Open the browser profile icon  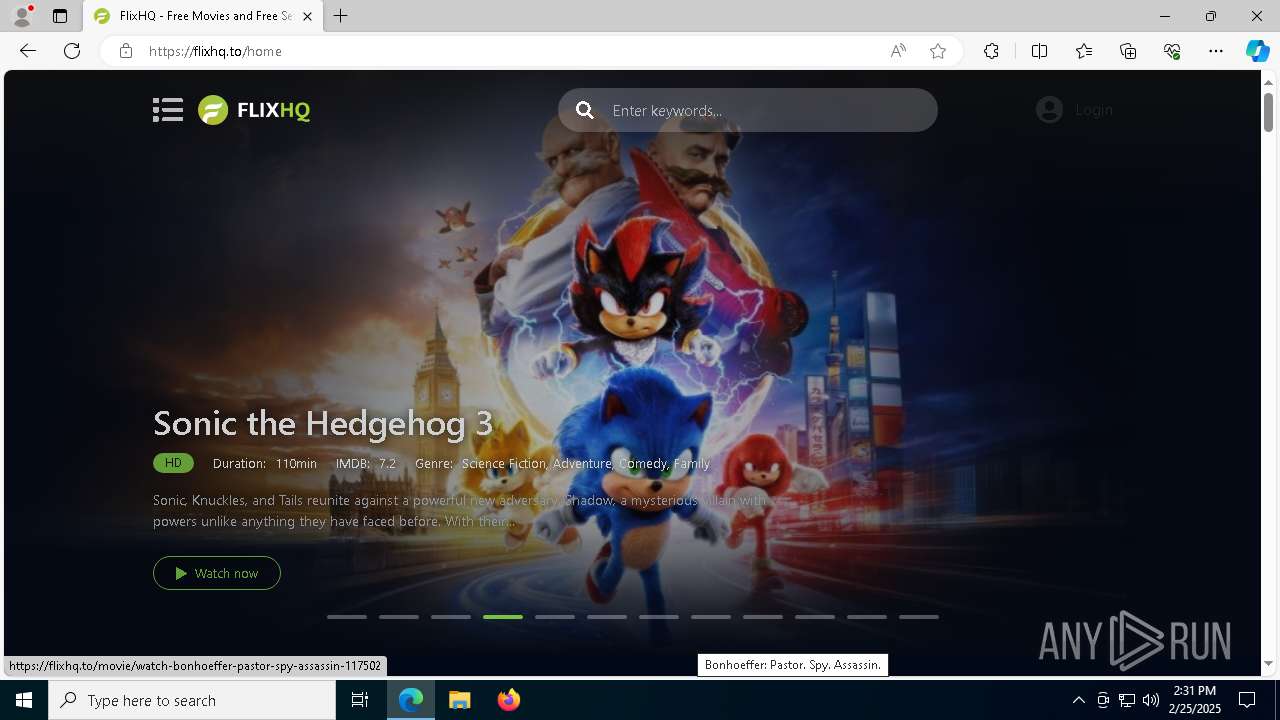(22, 16)
